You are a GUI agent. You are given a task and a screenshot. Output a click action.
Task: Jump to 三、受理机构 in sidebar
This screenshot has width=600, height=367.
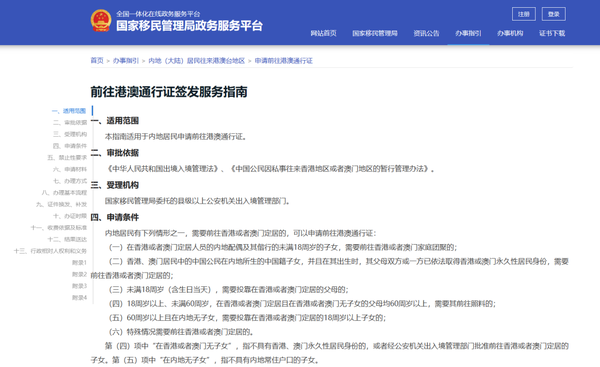tap(70, 134)
